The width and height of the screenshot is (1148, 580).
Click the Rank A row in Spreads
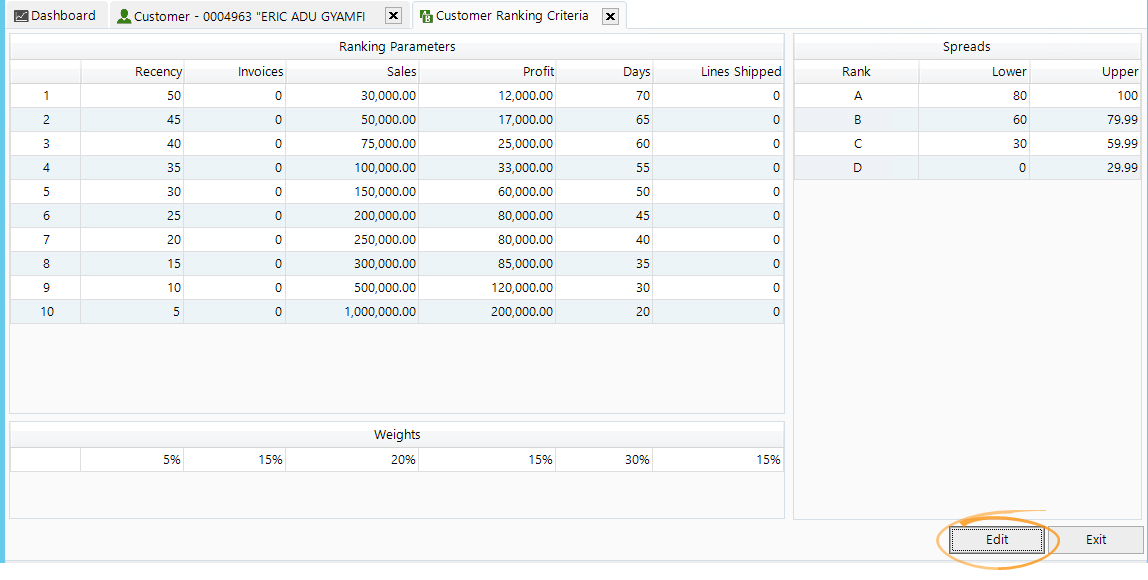[856, 95]
